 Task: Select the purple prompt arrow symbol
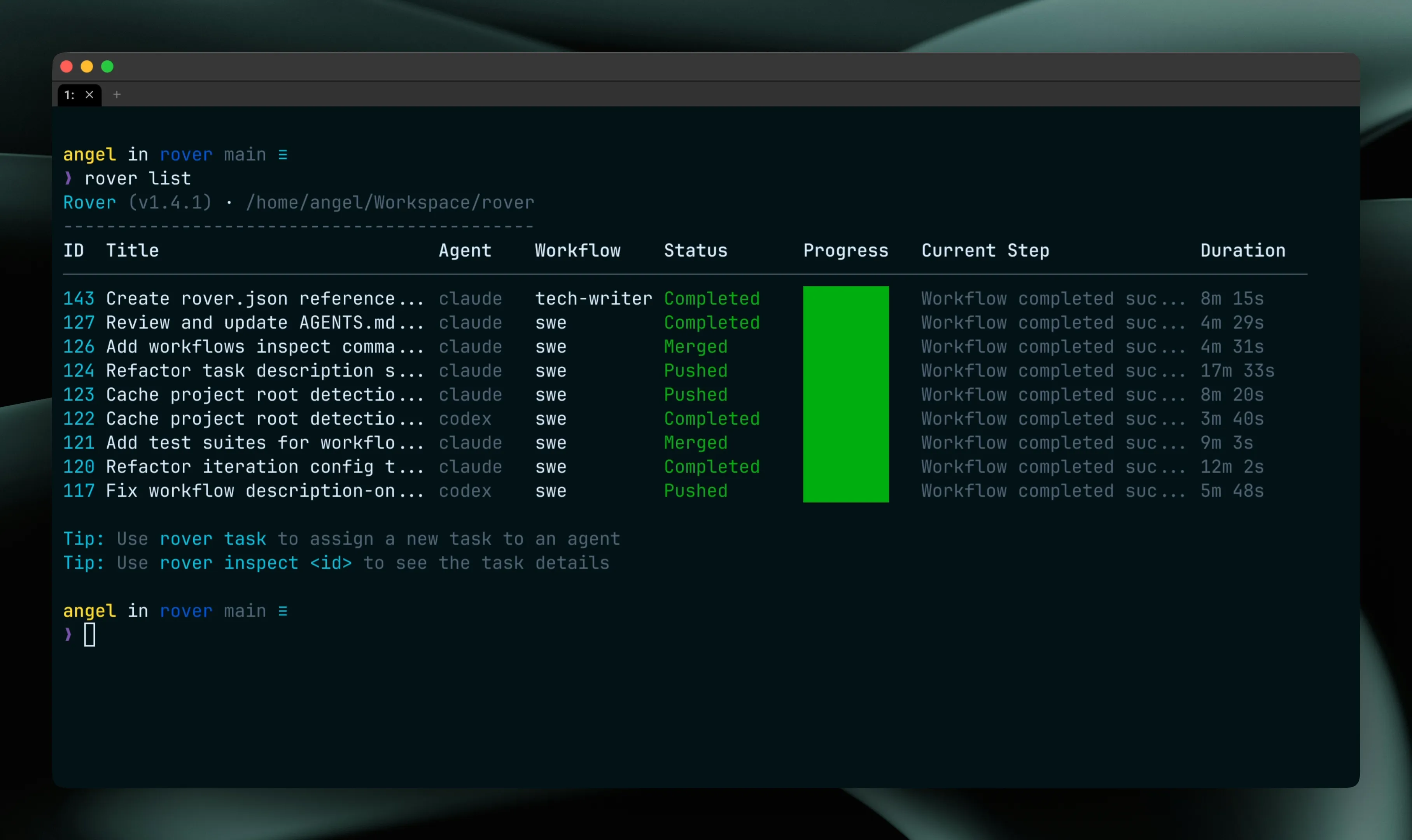(68, 178)
